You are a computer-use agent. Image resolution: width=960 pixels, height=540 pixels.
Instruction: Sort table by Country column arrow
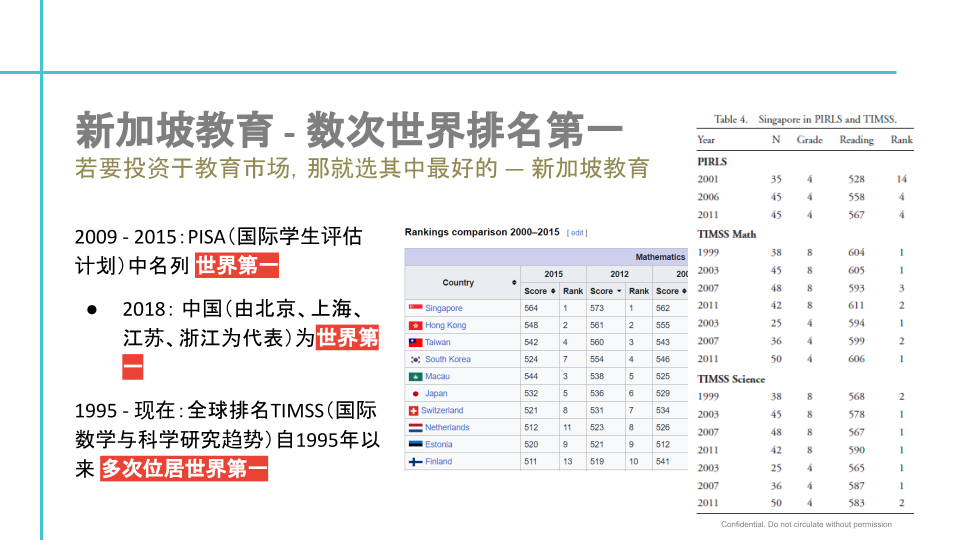[514, 283]
